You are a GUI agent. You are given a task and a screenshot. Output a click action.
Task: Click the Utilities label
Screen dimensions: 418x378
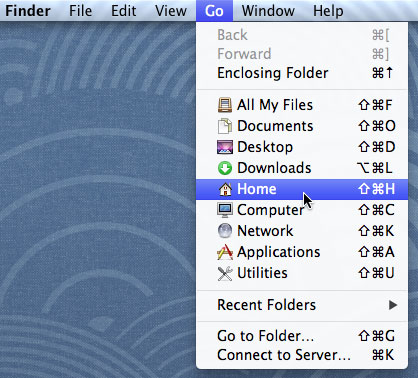(262, 273)
